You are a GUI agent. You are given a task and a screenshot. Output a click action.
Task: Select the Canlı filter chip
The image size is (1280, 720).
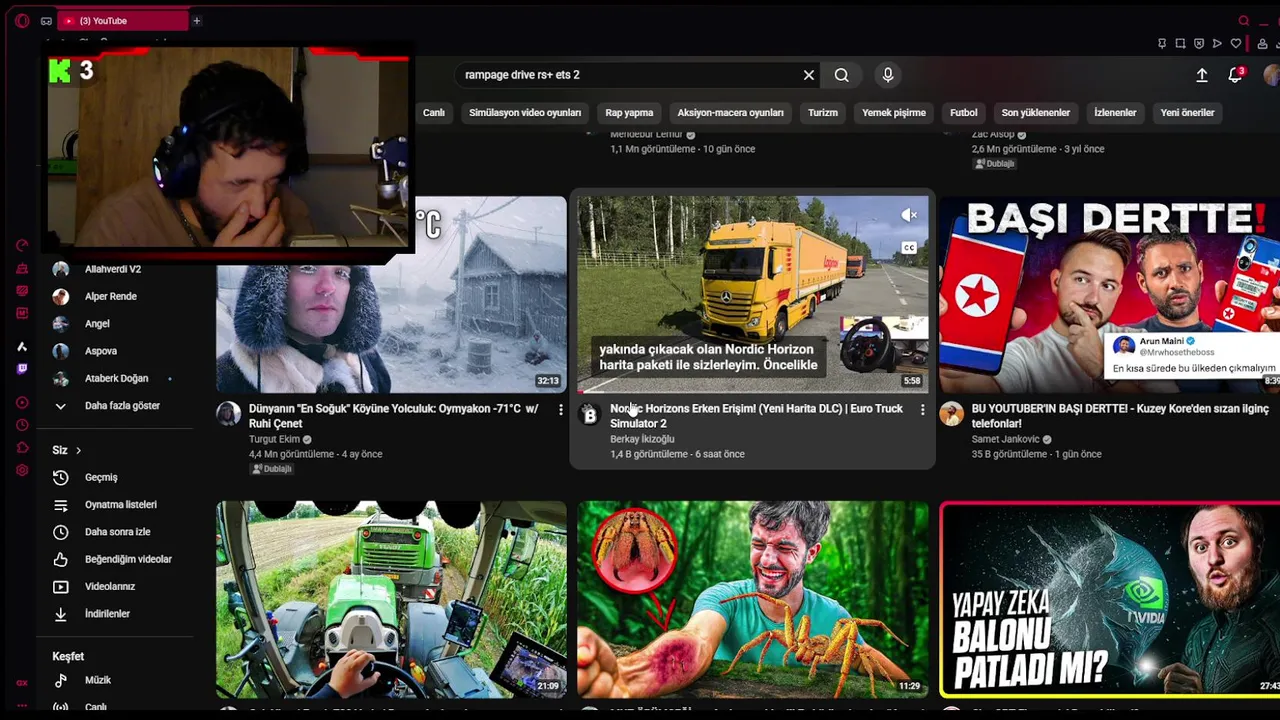[434, 113]
